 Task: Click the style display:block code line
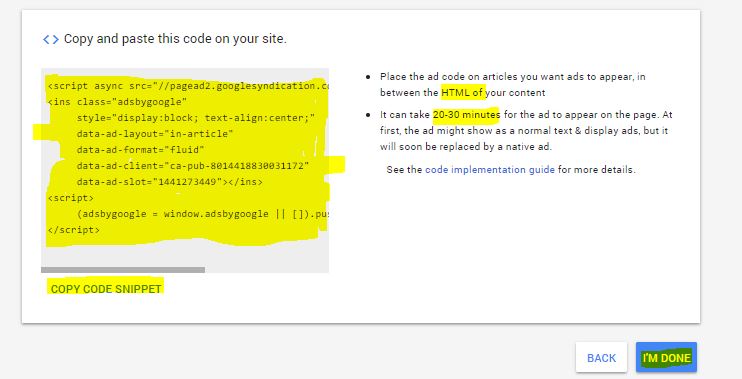[196, 118]
